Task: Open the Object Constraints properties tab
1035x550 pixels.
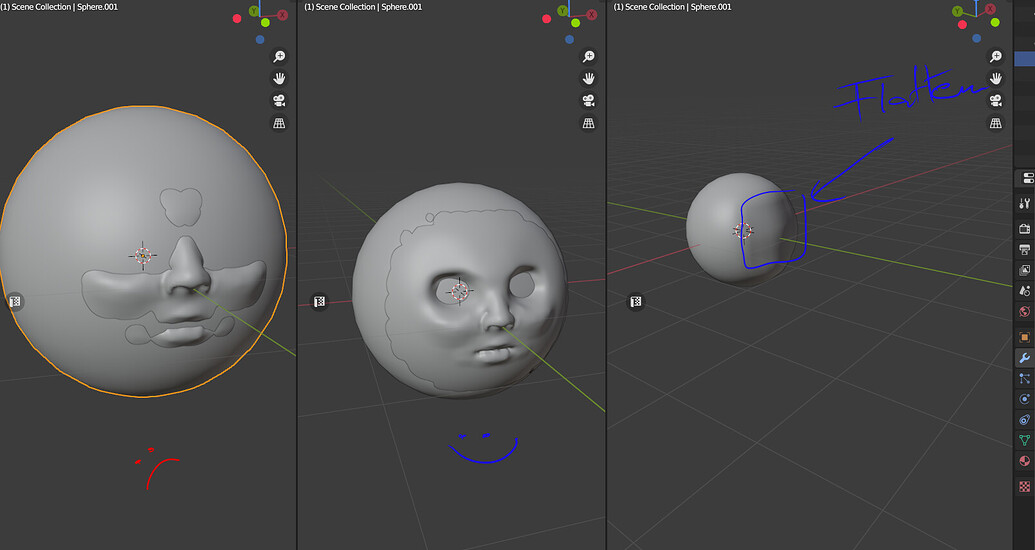Action: pyautogui.click(x=1024, y=419)
